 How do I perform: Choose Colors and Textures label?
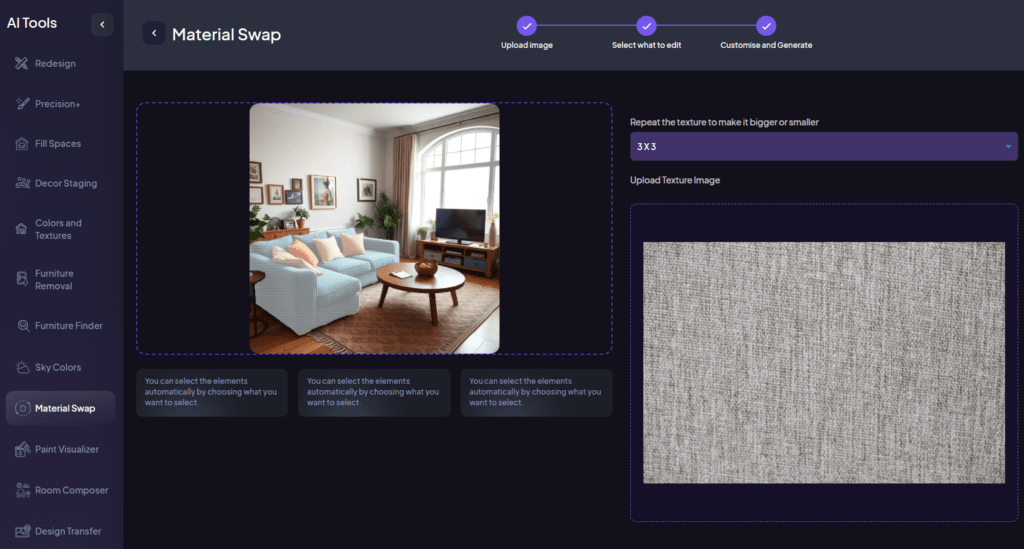click(x=58, y=229)
